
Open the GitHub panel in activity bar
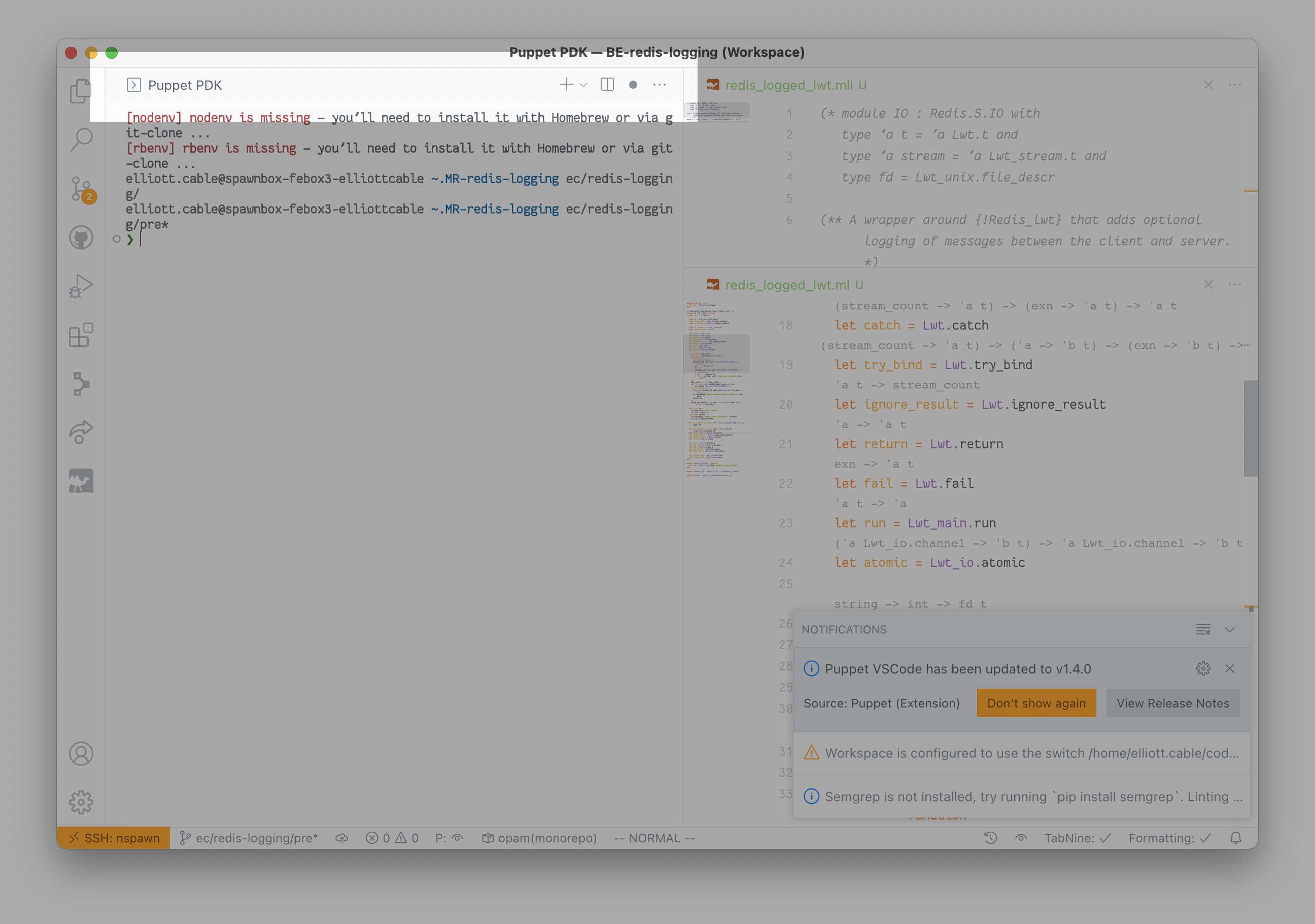[81, 237]
